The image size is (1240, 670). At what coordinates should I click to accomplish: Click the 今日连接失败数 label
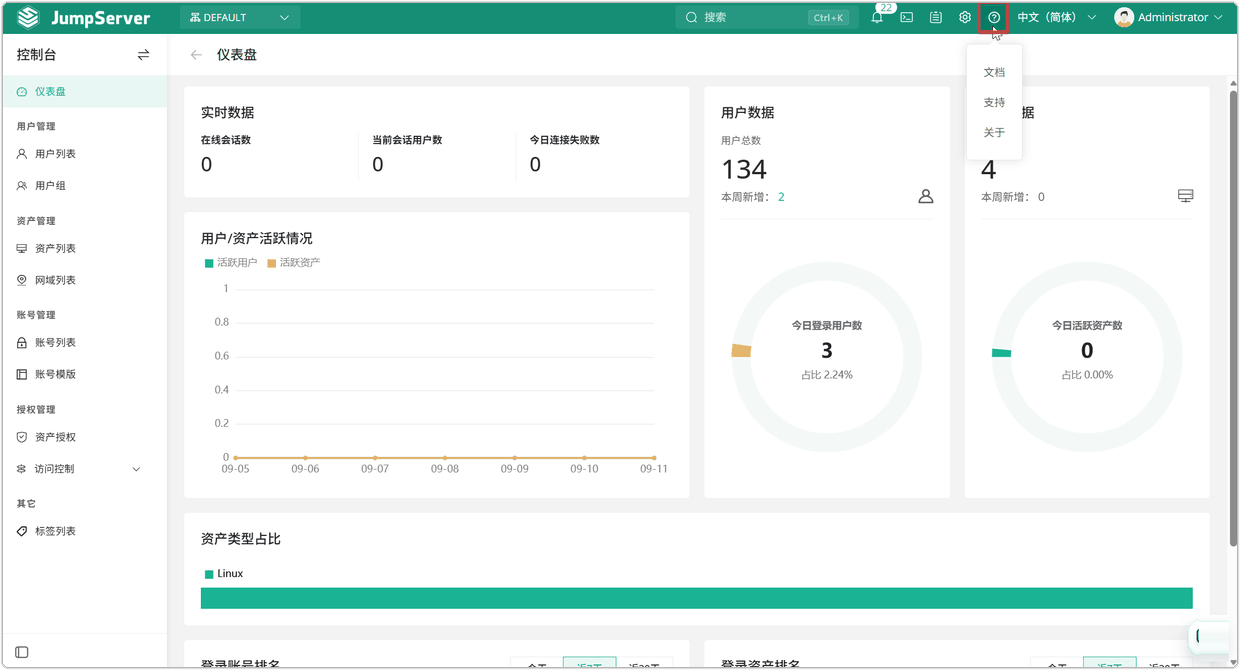[x=565, y=140]
